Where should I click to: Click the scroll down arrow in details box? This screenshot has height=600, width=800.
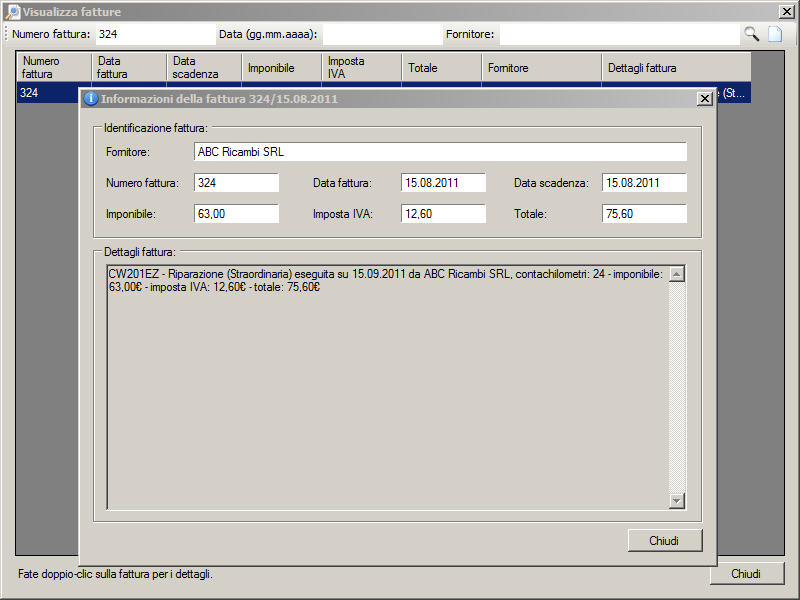tap(677, 501)
